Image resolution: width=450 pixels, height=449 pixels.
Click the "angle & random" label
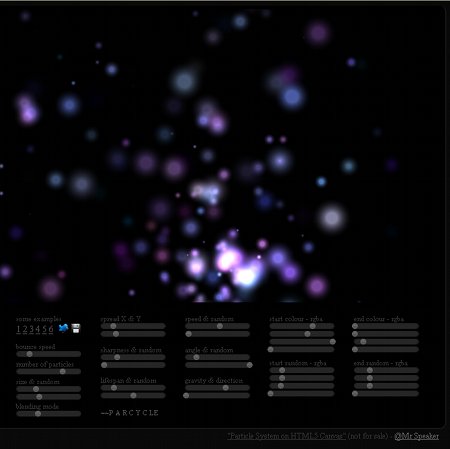coord(209,350)
